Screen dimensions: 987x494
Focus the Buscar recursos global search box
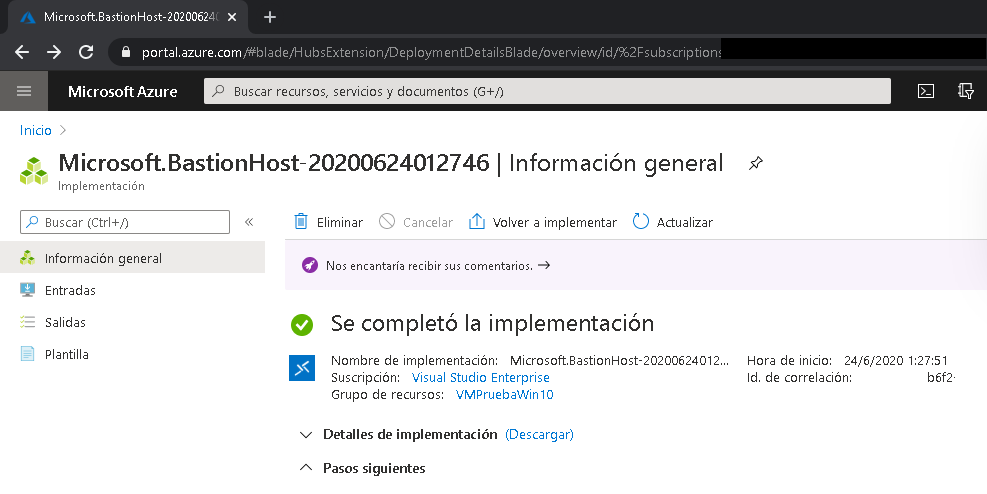click(x=547, y=91)
